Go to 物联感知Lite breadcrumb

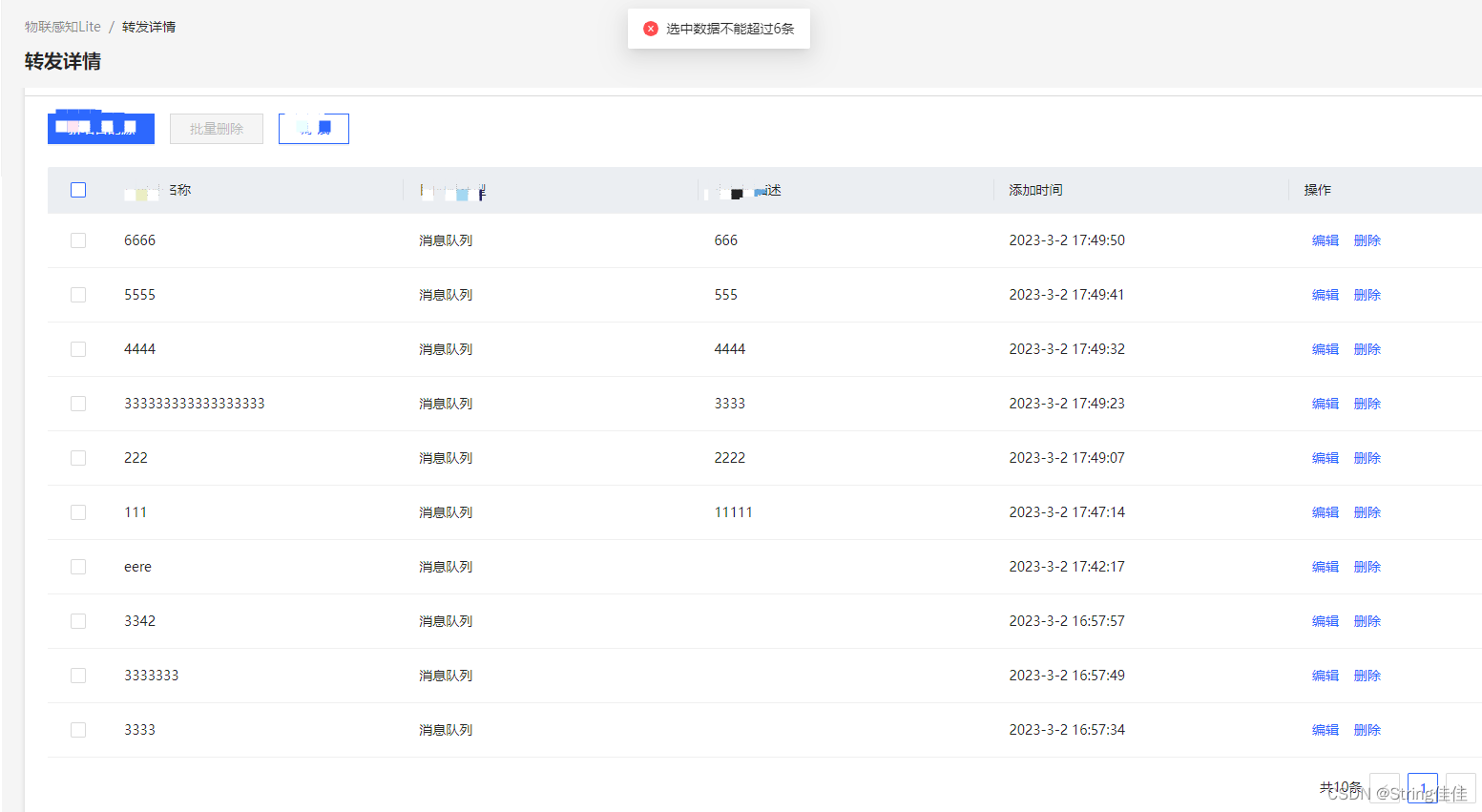tap(63, 27)
